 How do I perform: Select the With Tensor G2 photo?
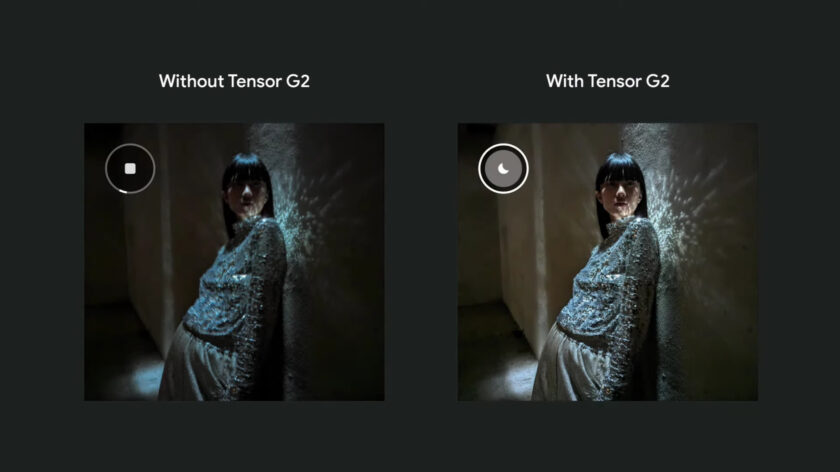click(608, 262)
